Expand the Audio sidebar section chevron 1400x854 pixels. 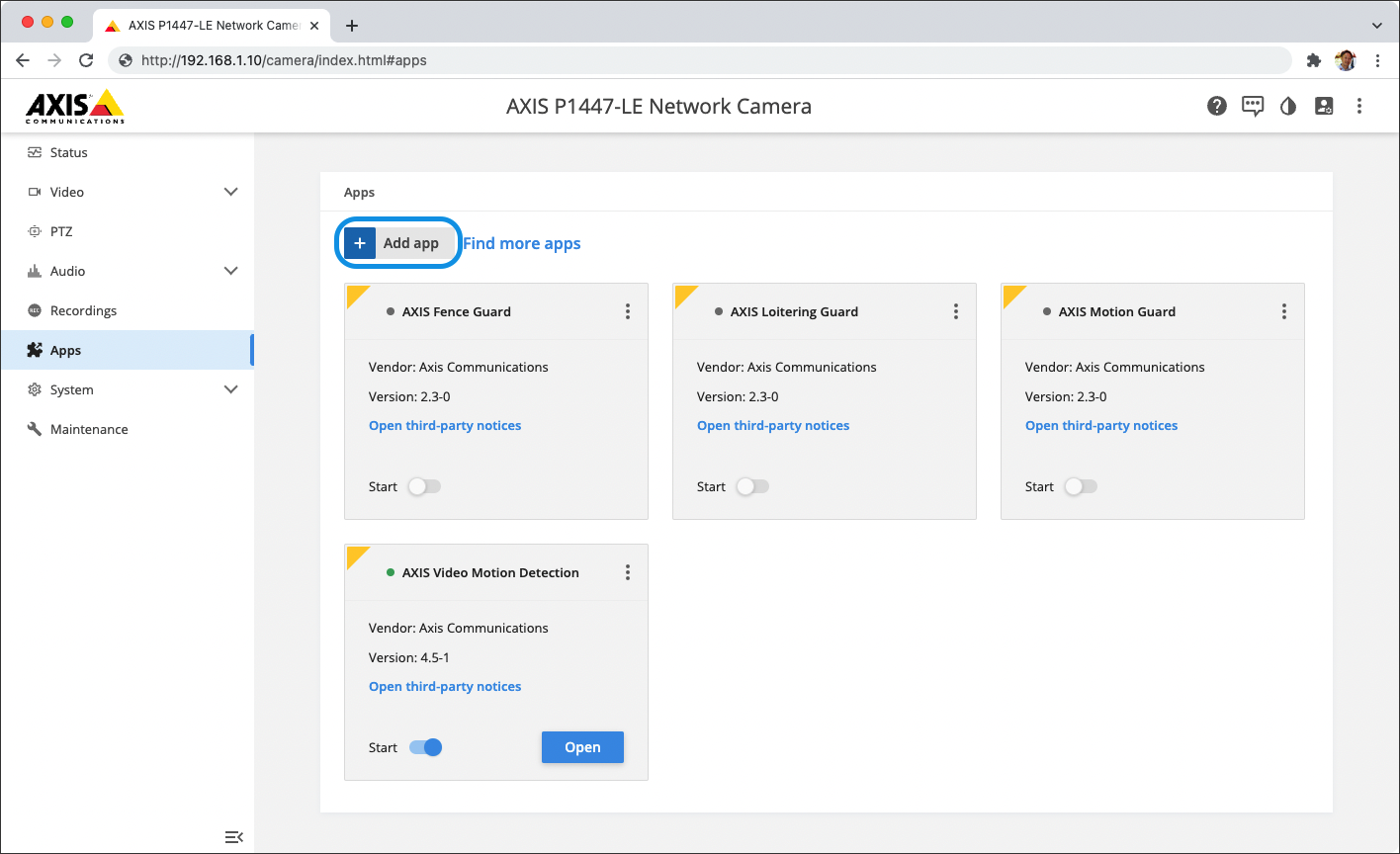[x=231, y=271]
